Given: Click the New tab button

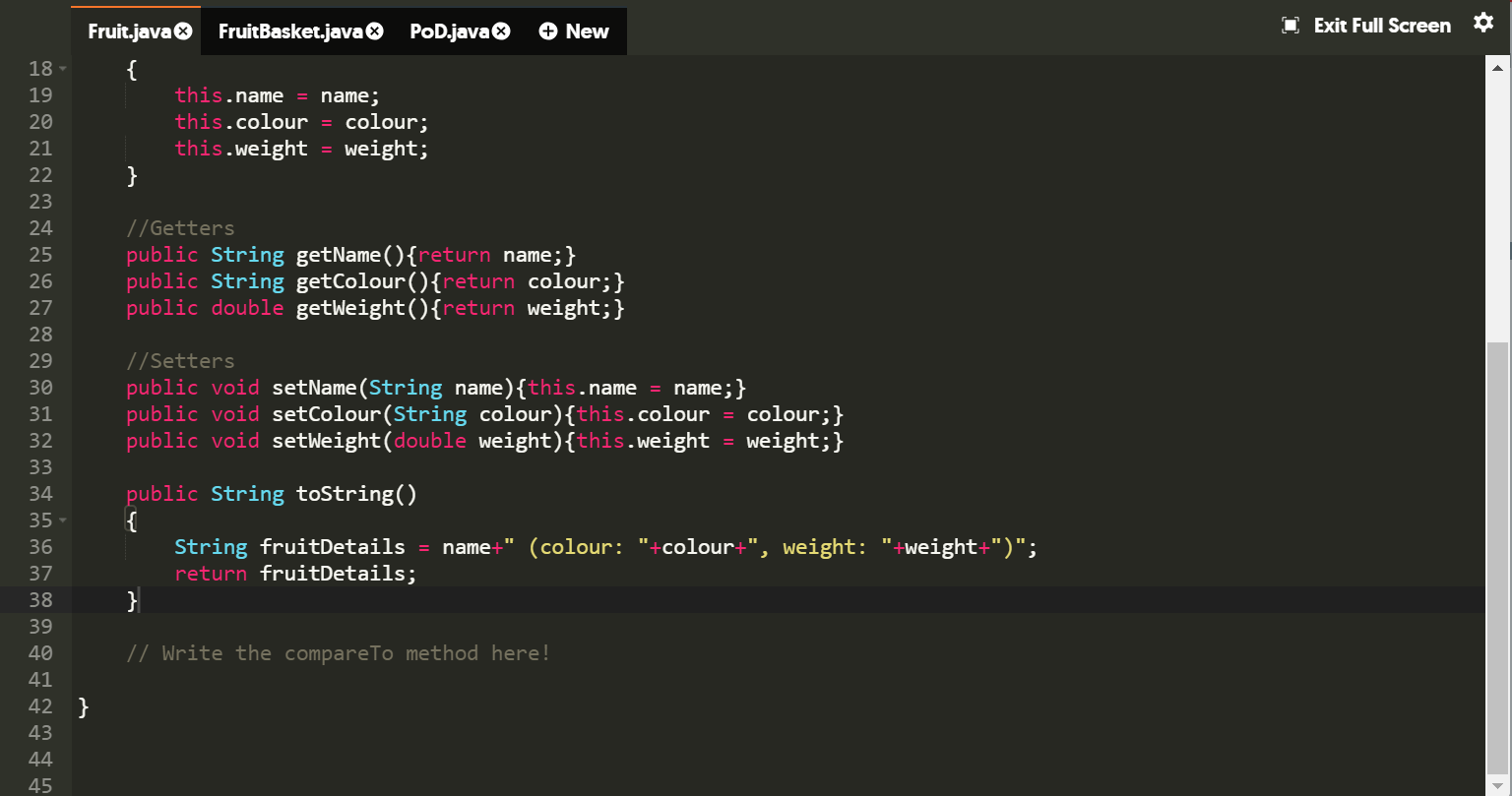Looking at the screenshot, I should [575, 31].
